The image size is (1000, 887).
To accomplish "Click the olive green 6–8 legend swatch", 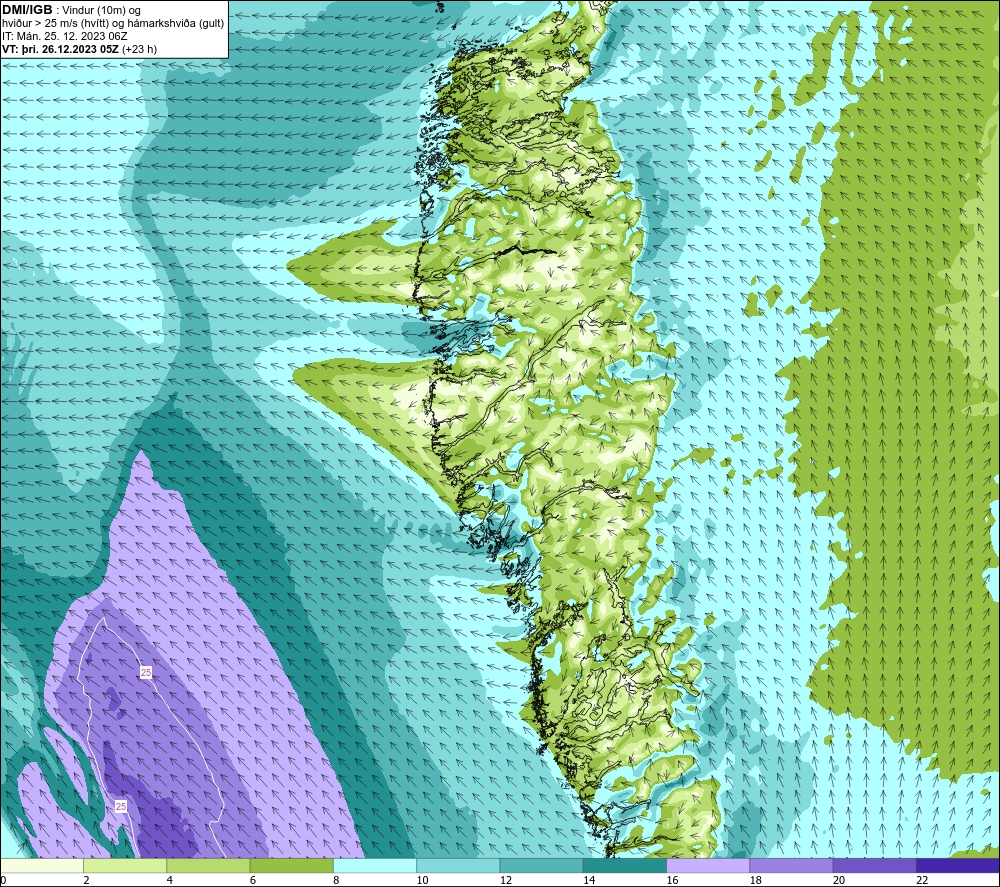I will (291, 866).
